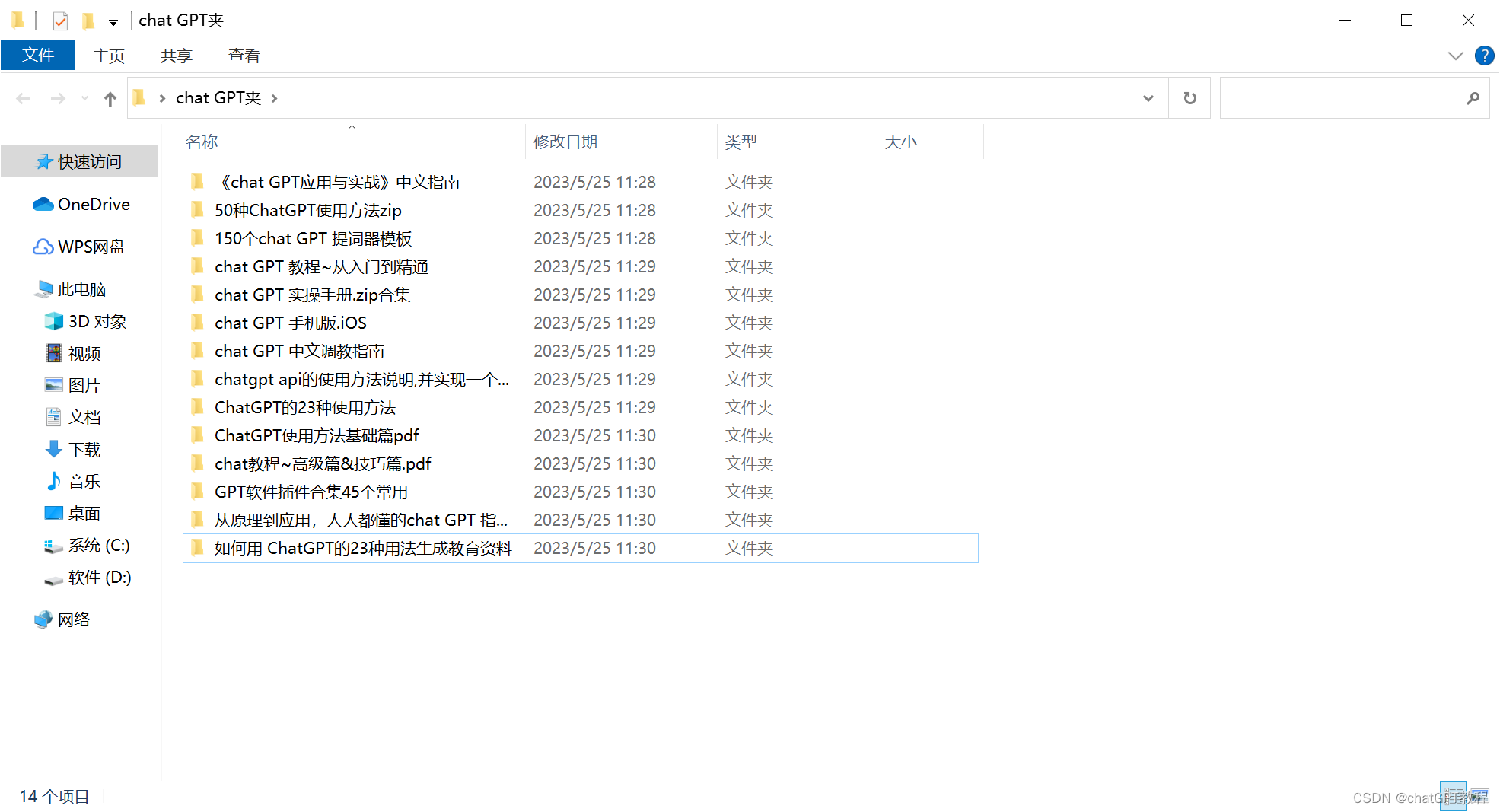Go back with the left arrow button
This screenshot has width=1500, height=812.
tap(24, 98)
